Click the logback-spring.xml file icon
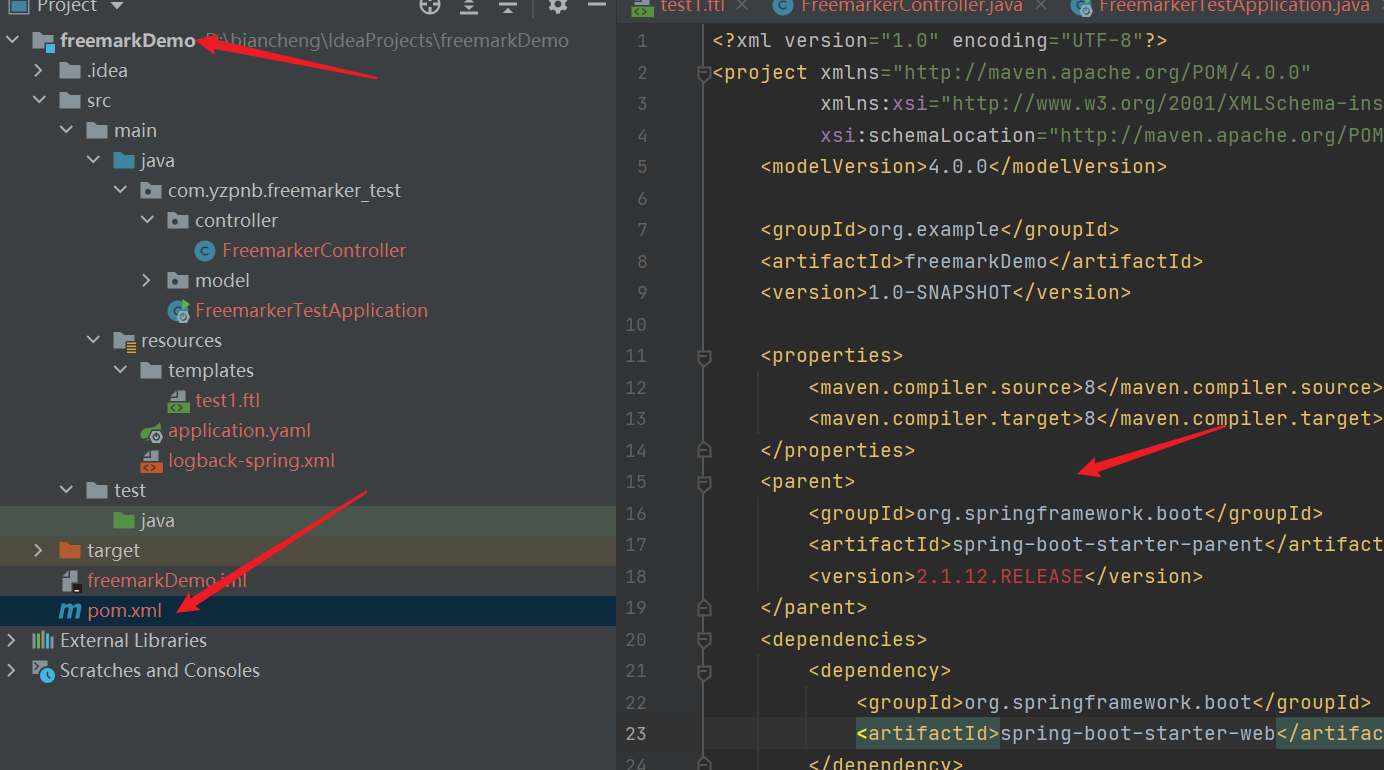The width and height of the screenshot is (1384, 770). click(x=152, y=461)
